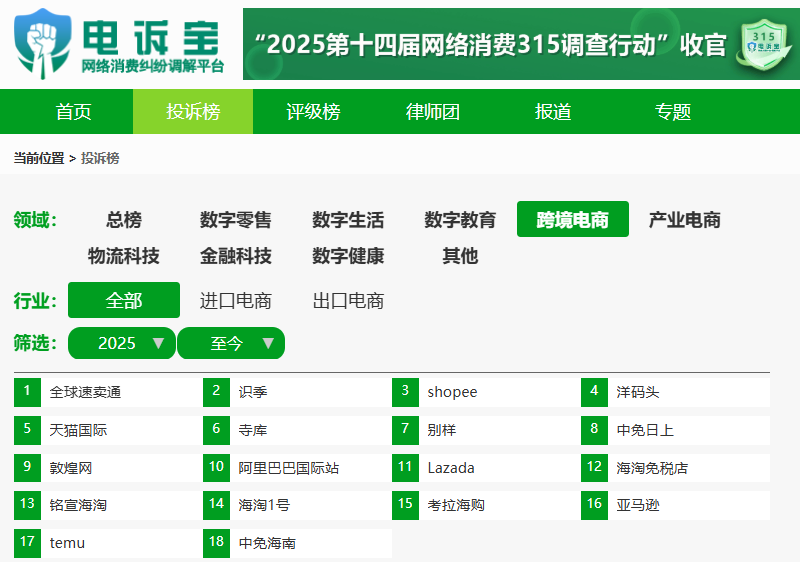
Task: Open rank 3 shopee
Action: (486, 392)
